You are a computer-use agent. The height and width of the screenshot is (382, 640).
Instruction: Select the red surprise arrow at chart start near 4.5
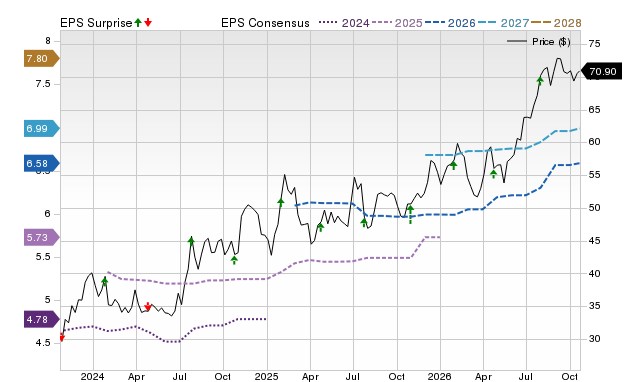coord(62,337)
